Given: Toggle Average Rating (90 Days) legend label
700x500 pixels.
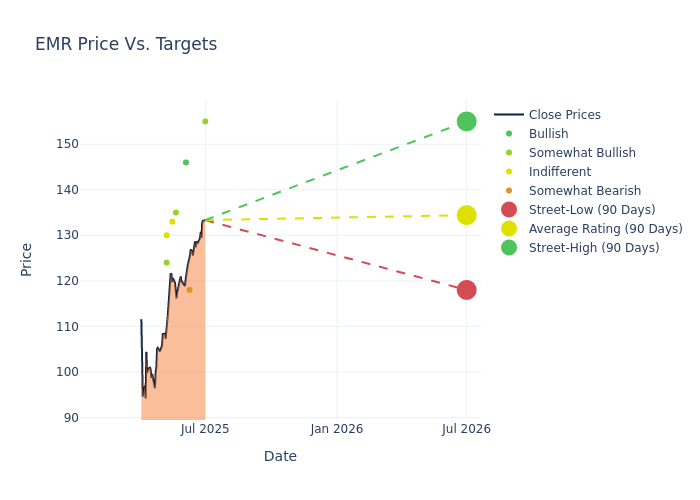Looking at the screenshot, I should click(605, 229).
